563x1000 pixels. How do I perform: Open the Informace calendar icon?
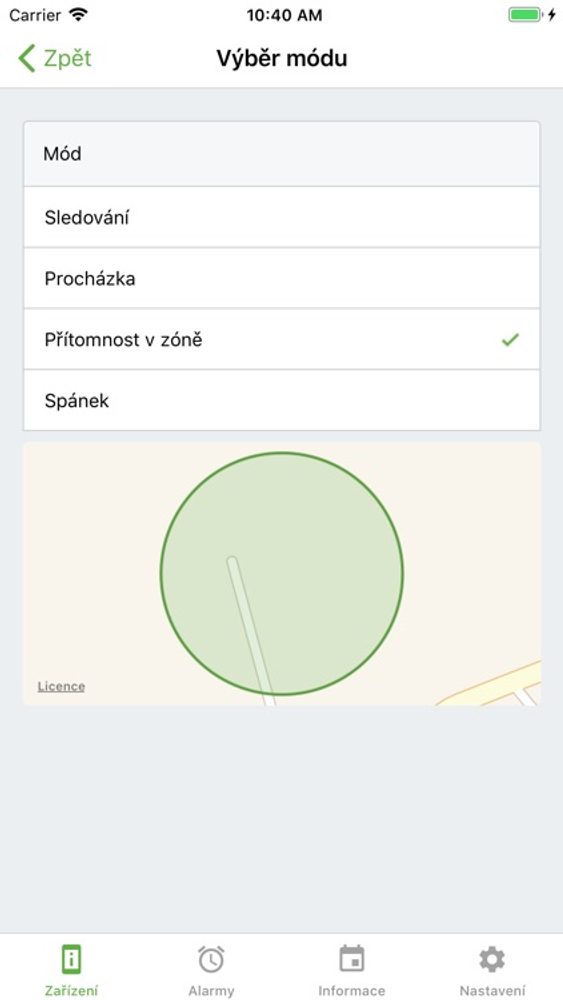pos(351,959)
